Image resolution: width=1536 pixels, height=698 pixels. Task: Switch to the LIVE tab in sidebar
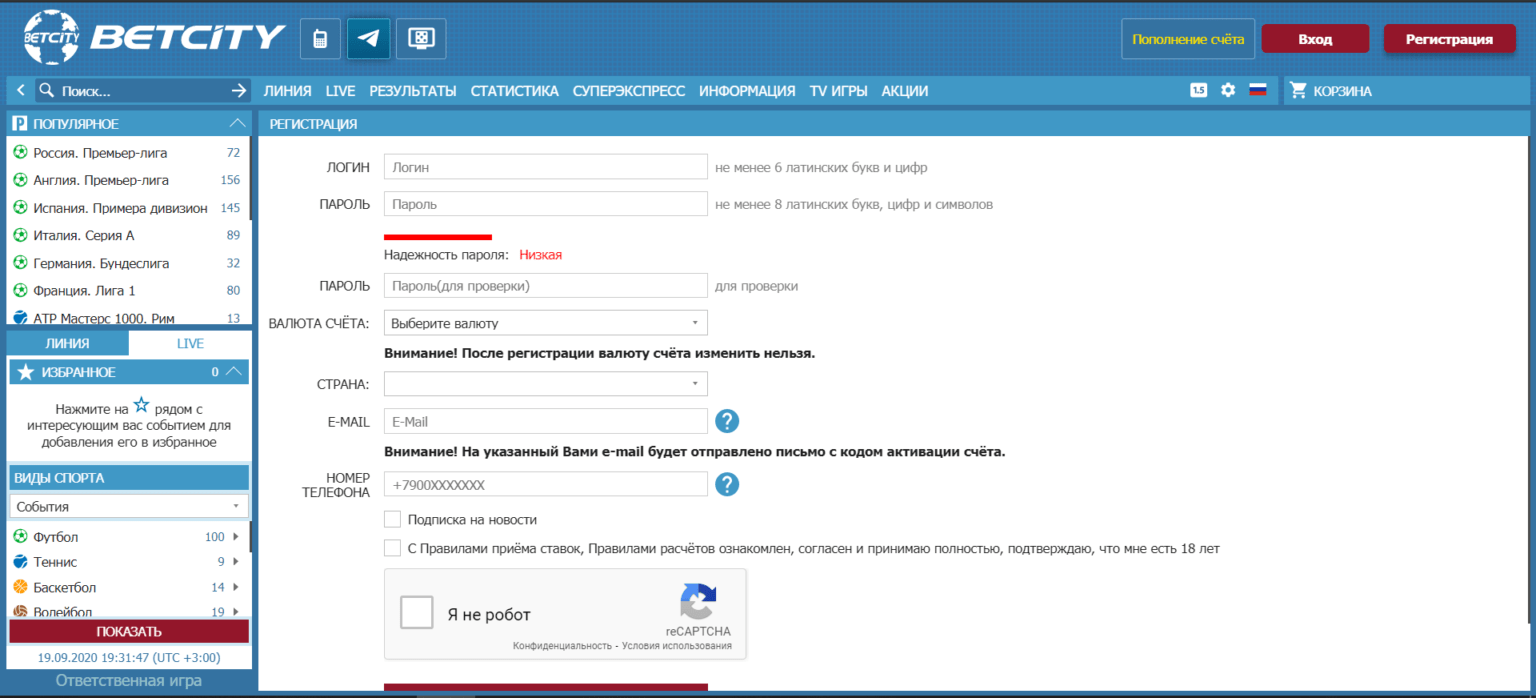(x=190, y=343)
